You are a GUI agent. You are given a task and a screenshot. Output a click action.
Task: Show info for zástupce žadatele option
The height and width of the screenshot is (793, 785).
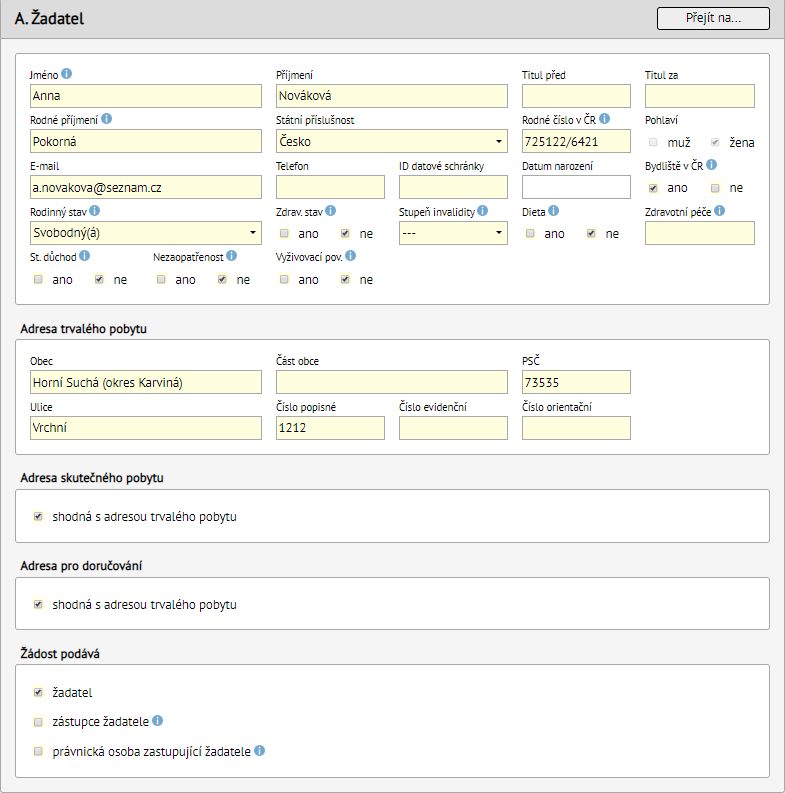[157, 721]
